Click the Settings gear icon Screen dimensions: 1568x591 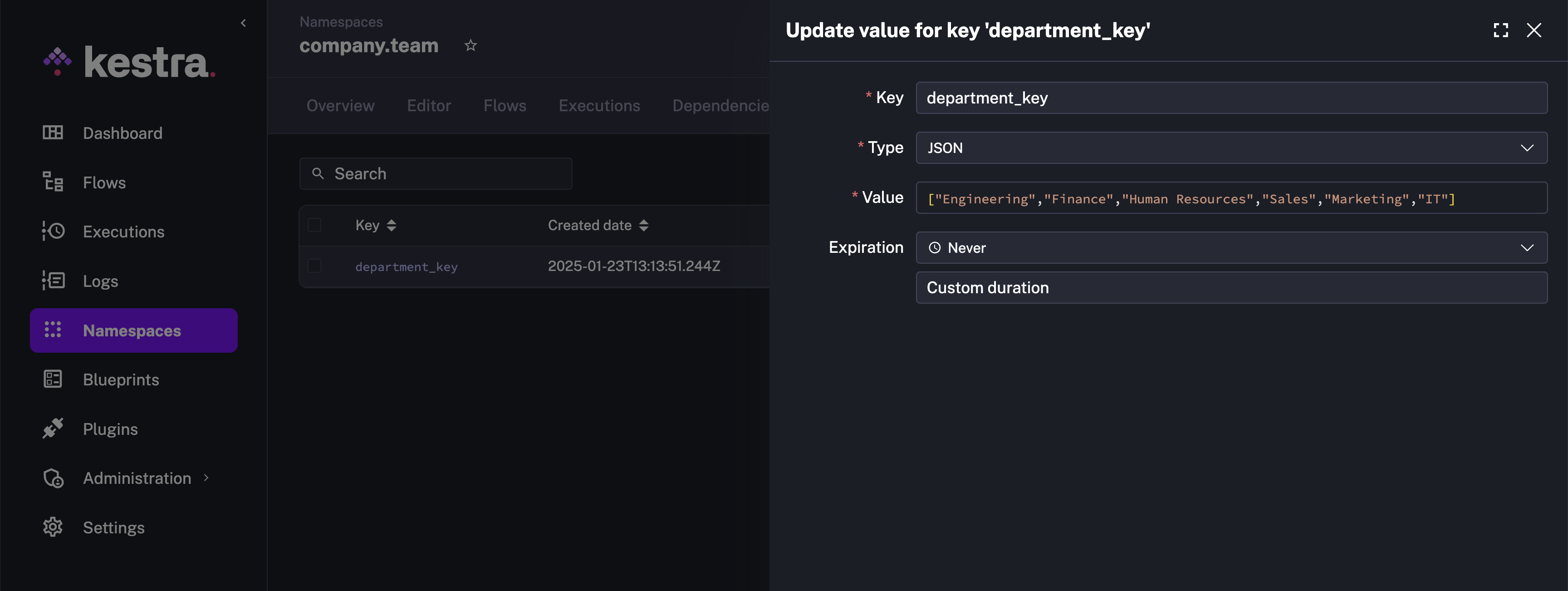click(x=53, y=527)
